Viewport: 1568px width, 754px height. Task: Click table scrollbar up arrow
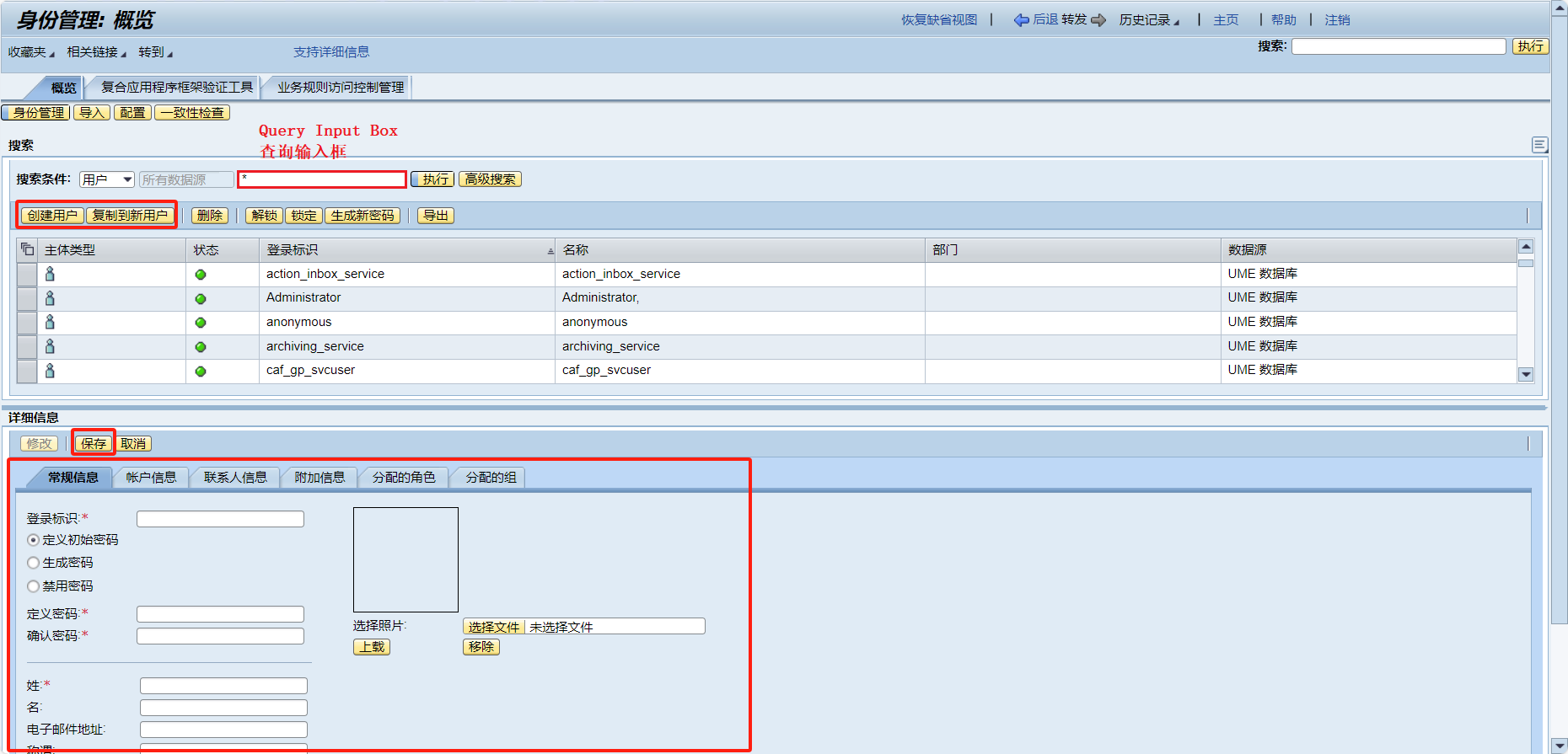tap(1526, 247)
